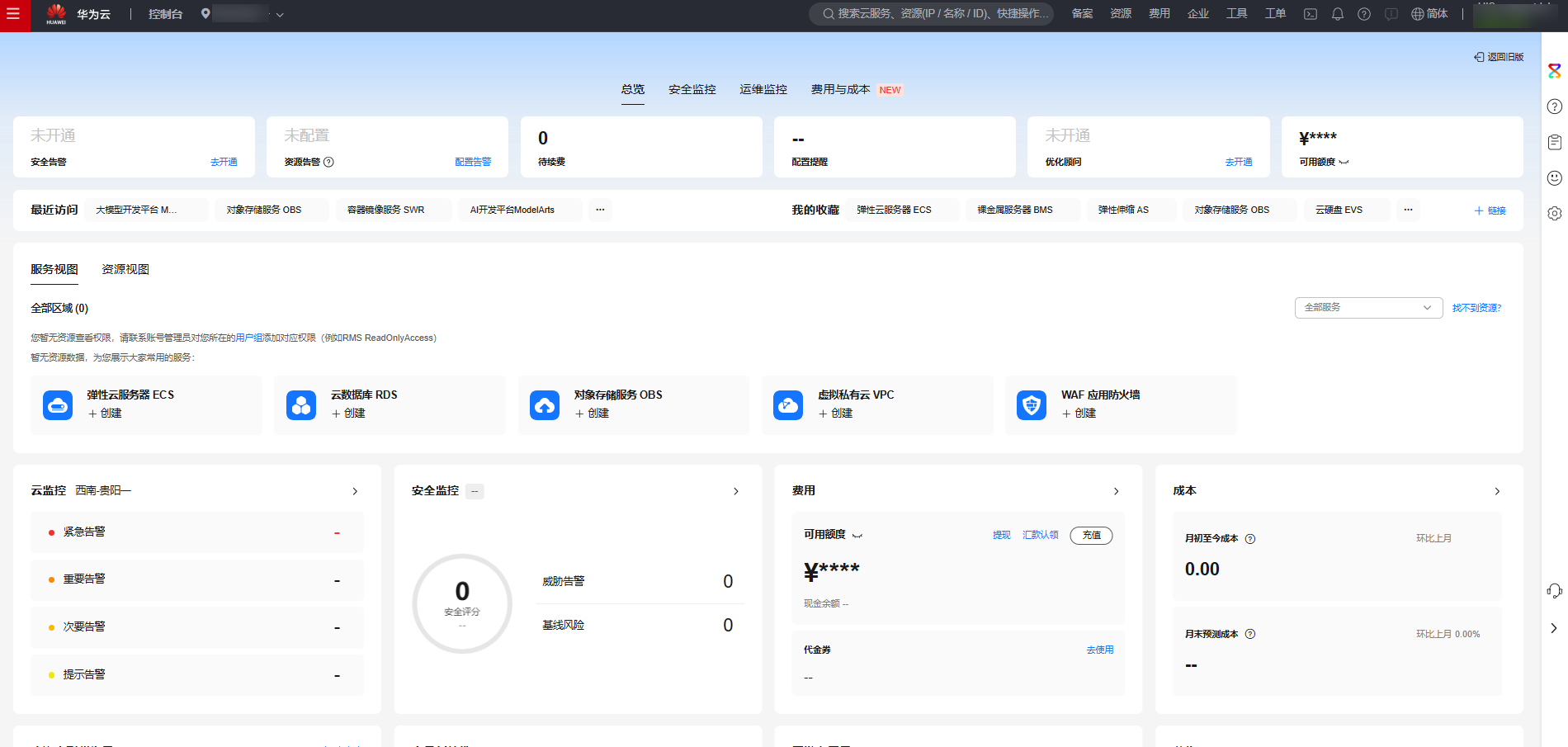Click the 充值 recharge button
Image resolution: width=1568 pixels, height=747 pixels.
(x=1091, y=535)
